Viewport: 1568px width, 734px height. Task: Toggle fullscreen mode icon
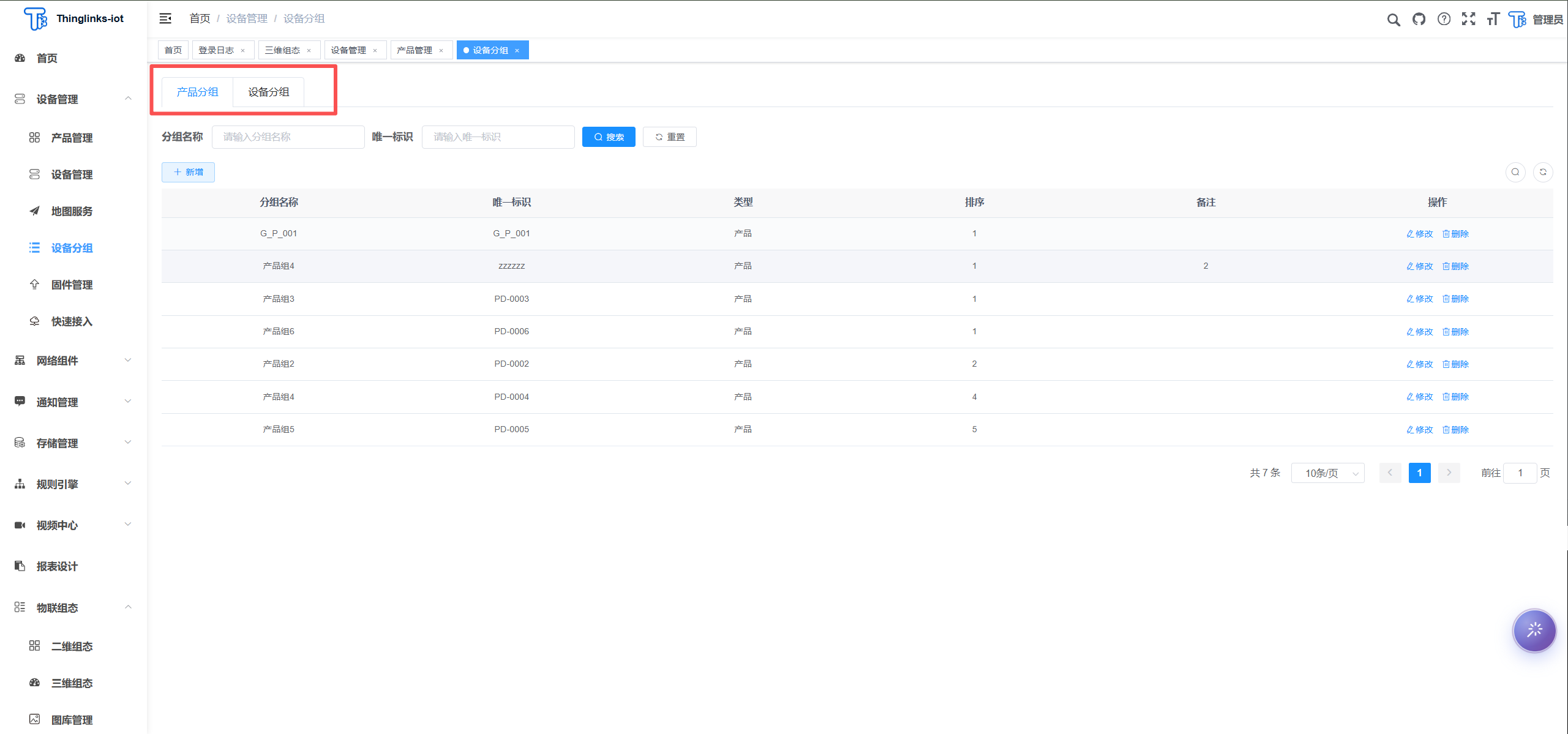point(1468,19)
